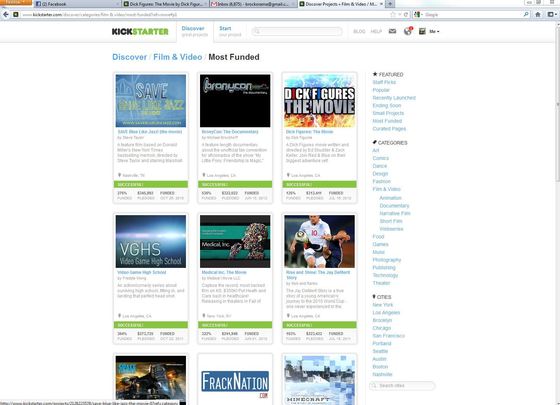Open the Kickstarter activity globe notification icon

(x=408, y=31)
